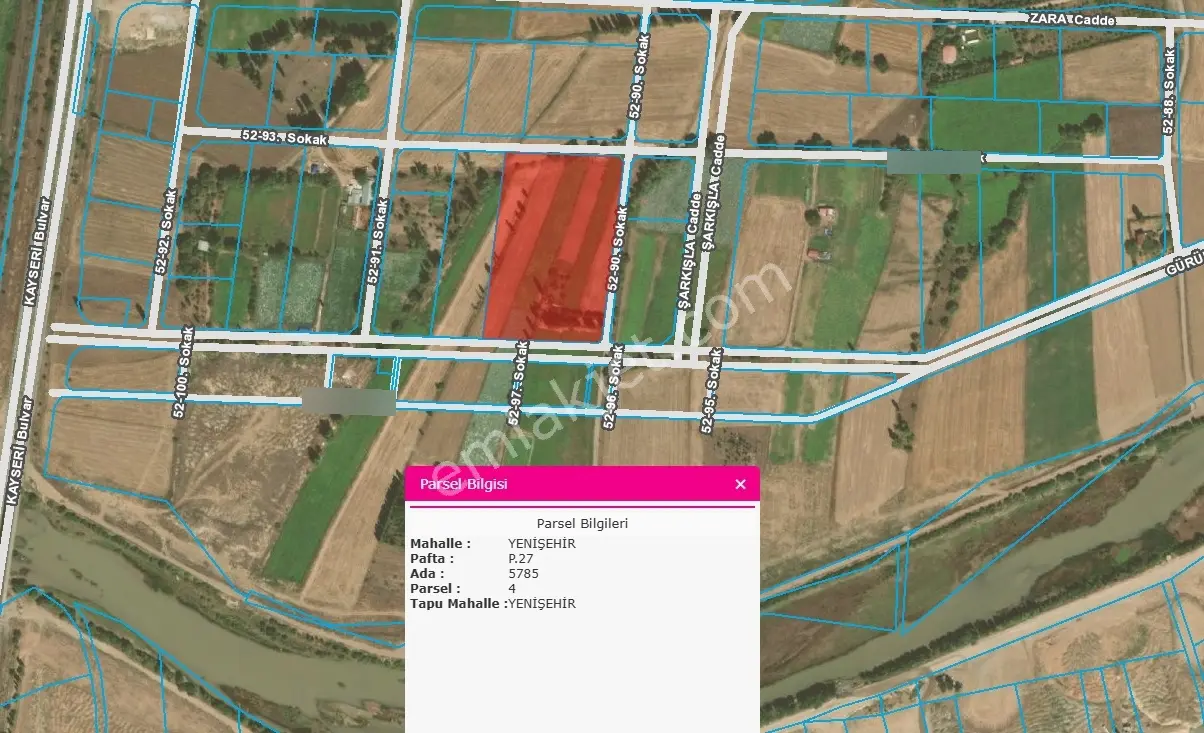Click the Parsel value 4

(x=512, y=589)
